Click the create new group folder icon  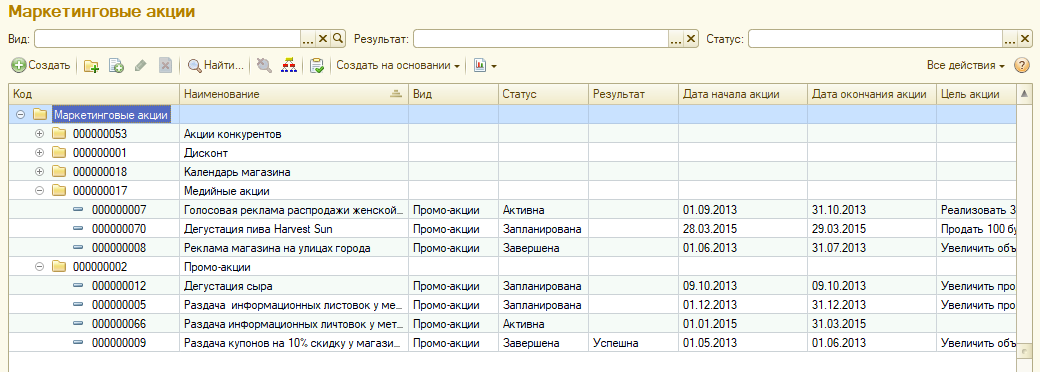91,66
